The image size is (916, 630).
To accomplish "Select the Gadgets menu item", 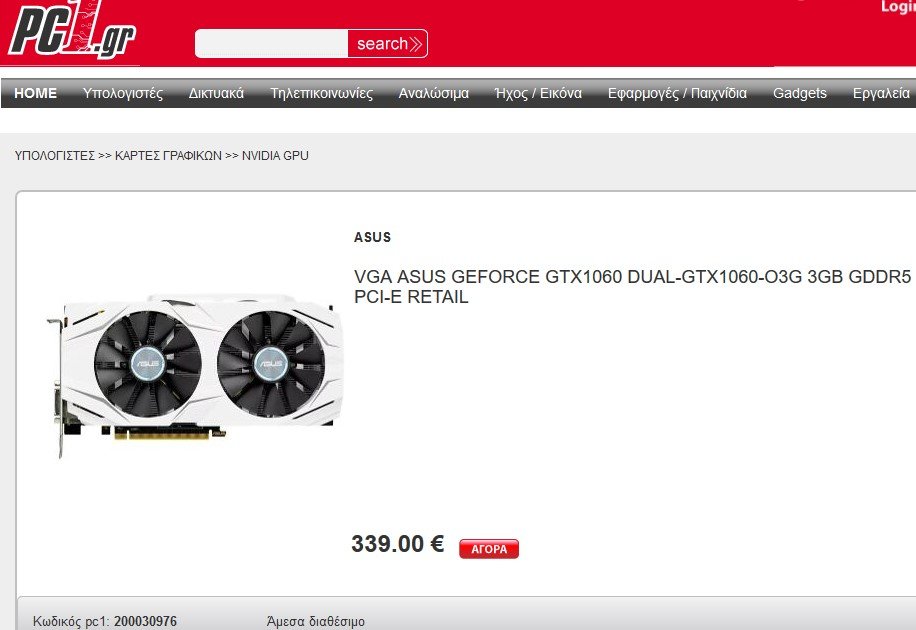I will (x=800, y=94).
